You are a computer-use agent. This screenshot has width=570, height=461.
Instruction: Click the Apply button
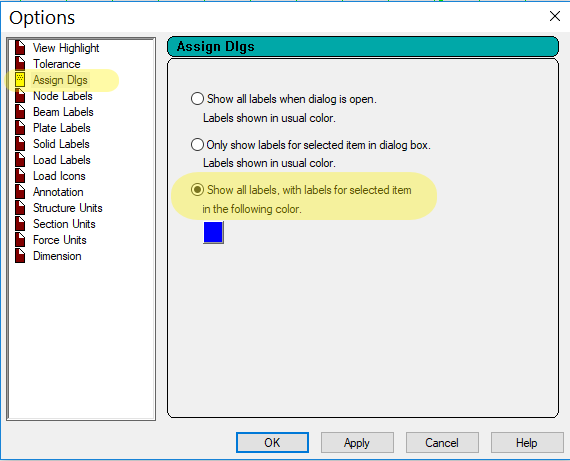point(357,442)
